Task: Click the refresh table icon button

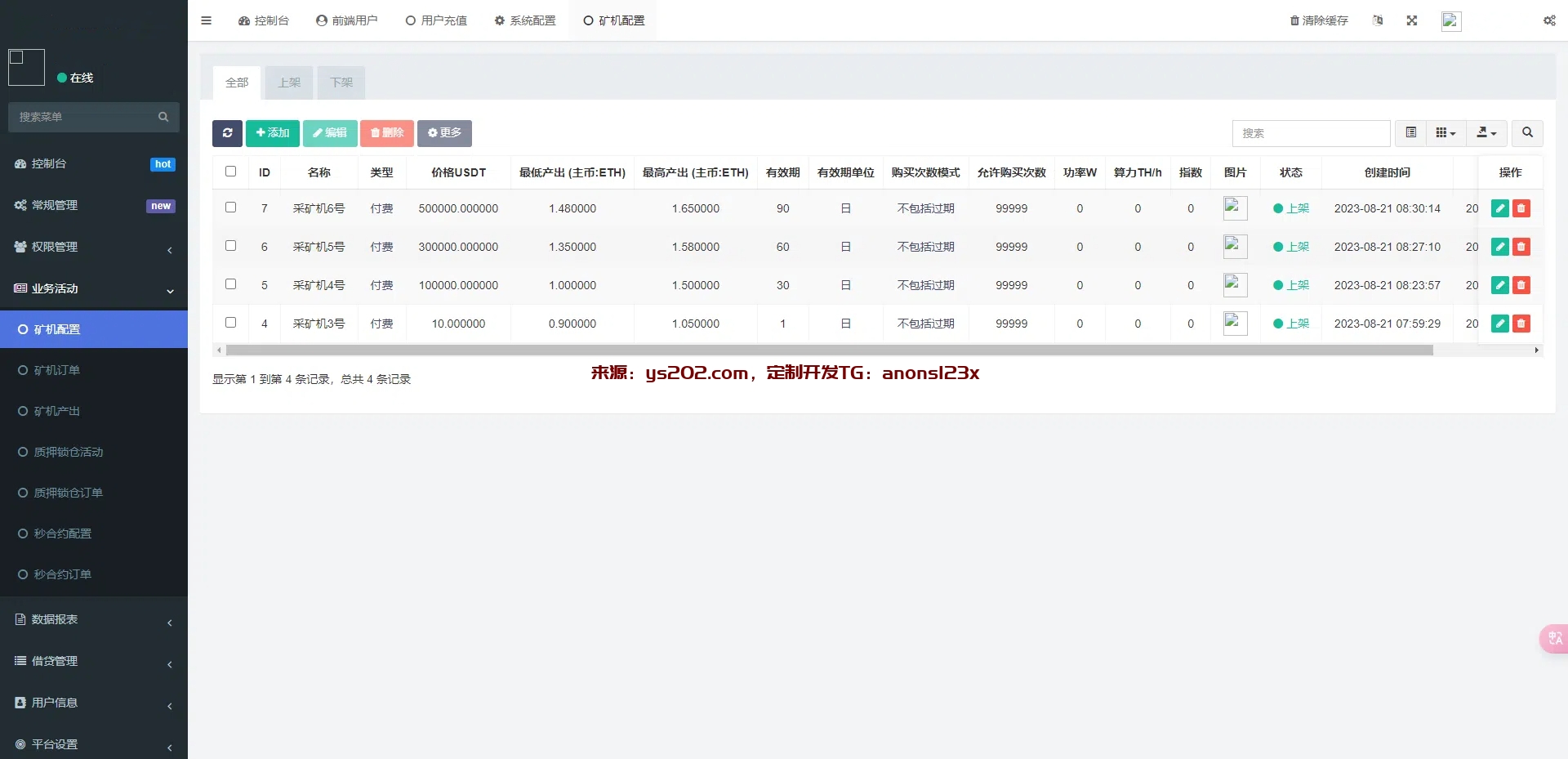Action: 227,133
